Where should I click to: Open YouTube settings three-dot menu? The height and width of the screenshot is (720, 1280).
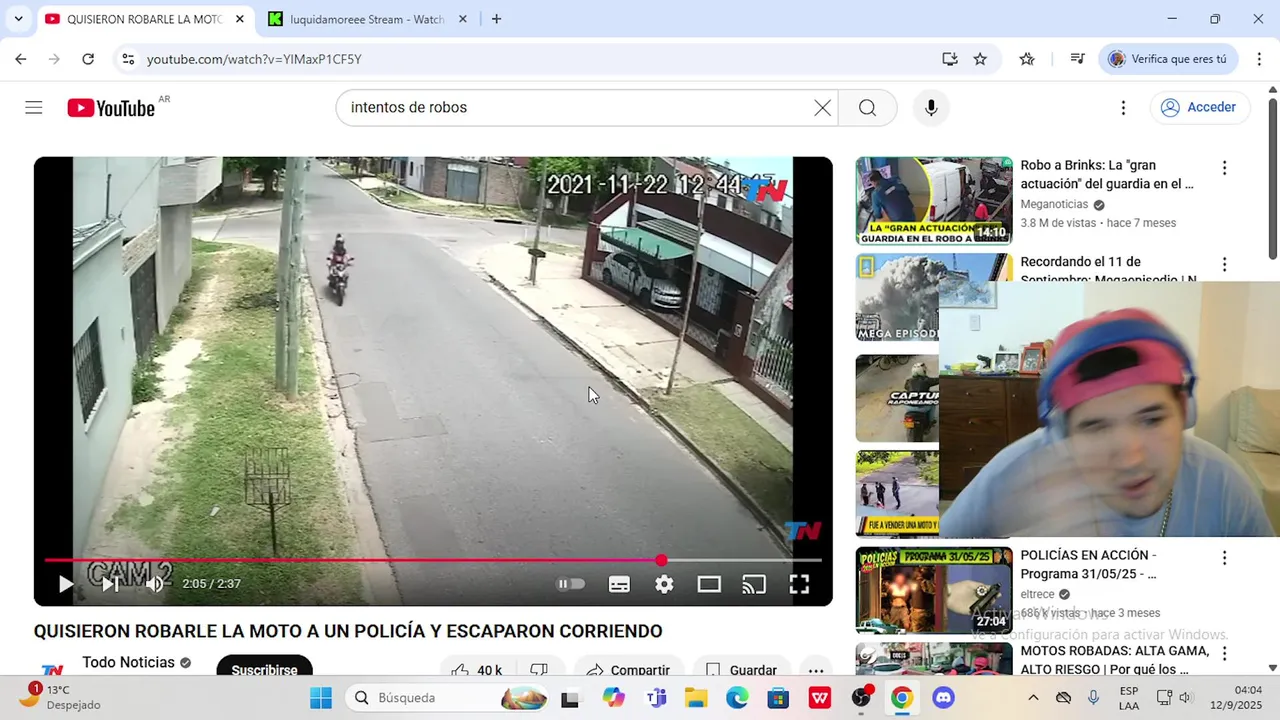coord(1123,108)
